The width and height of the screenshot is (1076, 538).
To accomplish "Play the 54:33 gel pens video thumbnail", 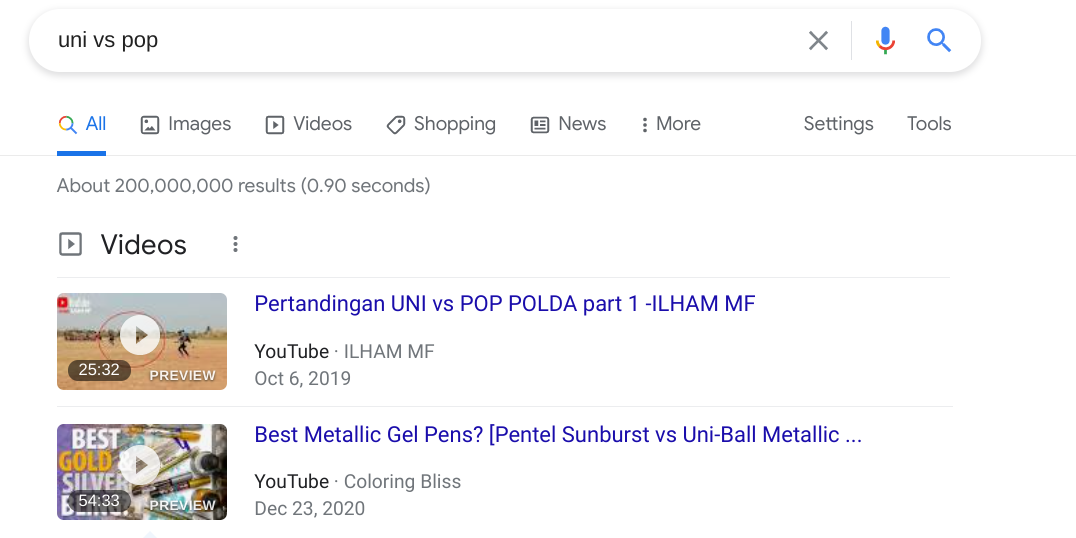I will (x=142, y=471).
